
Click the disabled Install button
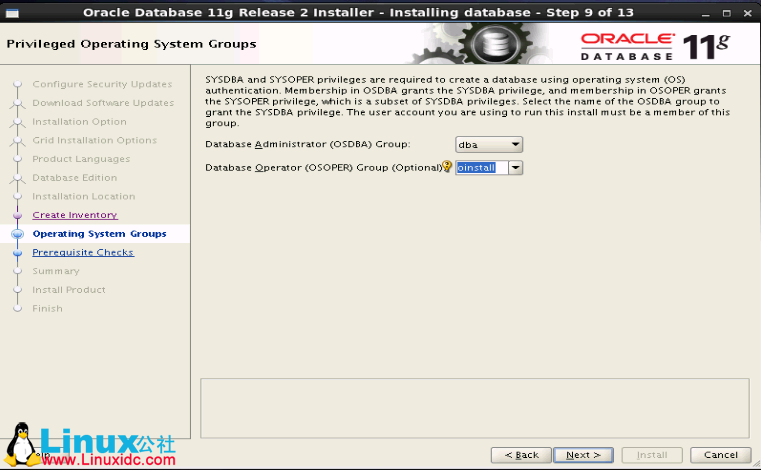652,455
